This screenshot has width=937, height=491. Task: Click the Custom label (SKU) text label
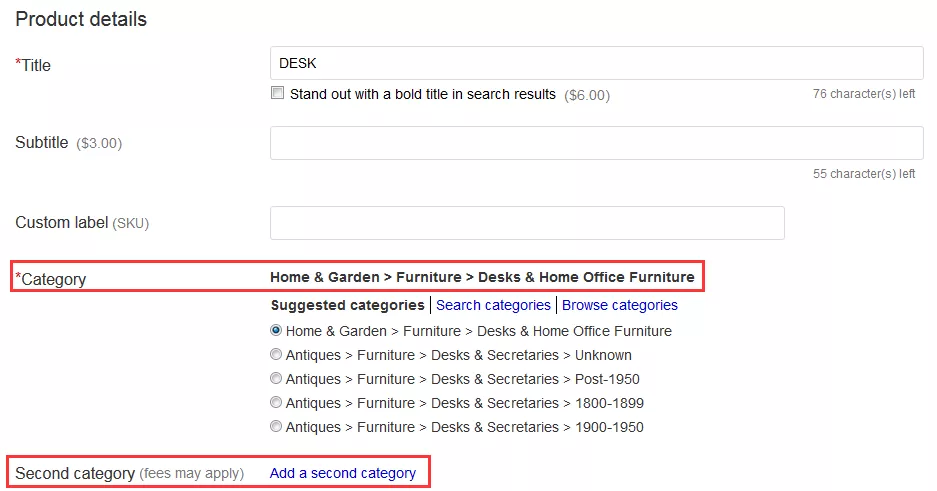tap(81, 223)
